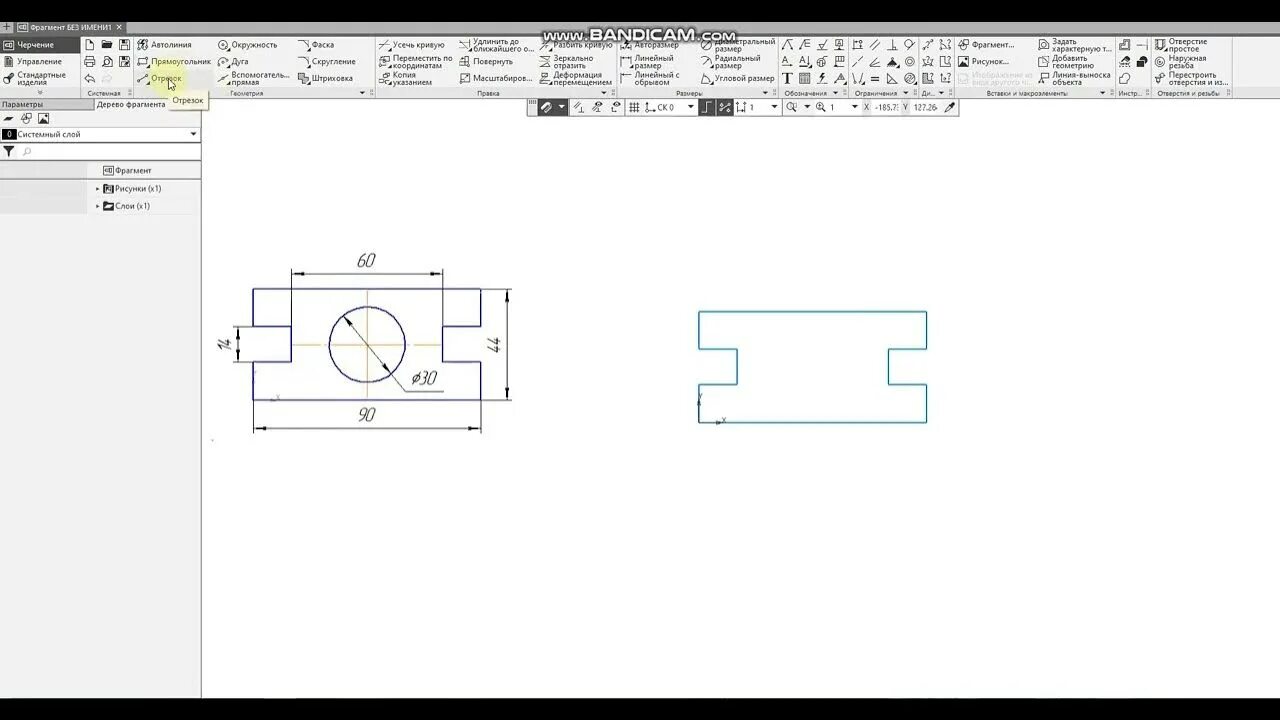Select the Угловой размер tool
The image size is (1280, 720).
(738, 78)
